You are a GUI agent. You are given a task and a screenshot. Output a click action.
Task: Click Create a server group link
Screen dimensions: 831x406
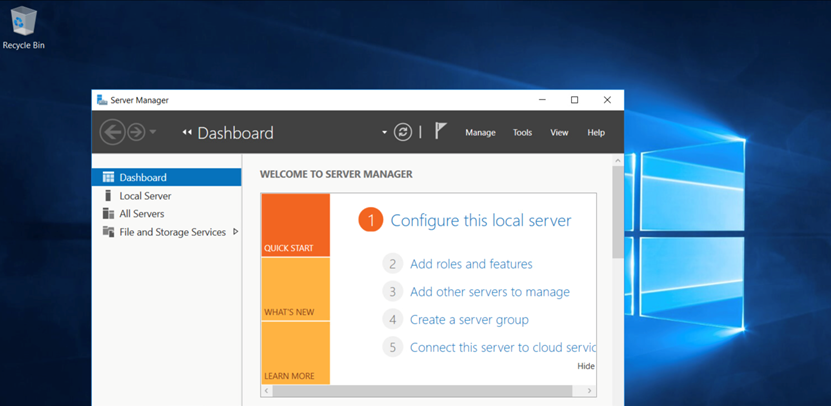coord(469,320)
